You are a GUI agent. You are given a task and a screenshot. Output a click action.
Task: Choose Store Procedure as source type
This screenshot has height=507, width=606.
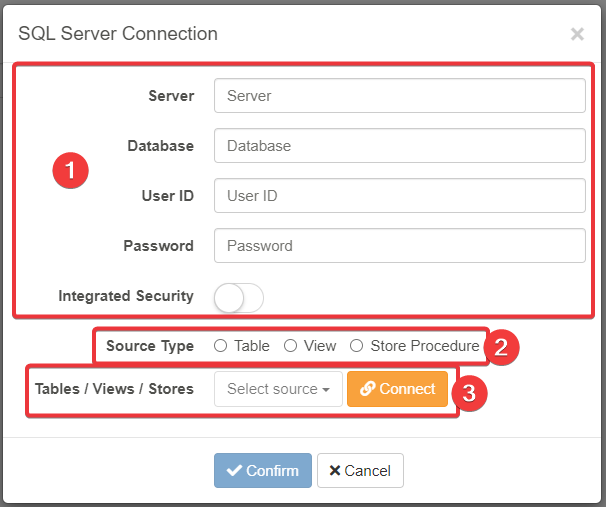click(357, 346)
